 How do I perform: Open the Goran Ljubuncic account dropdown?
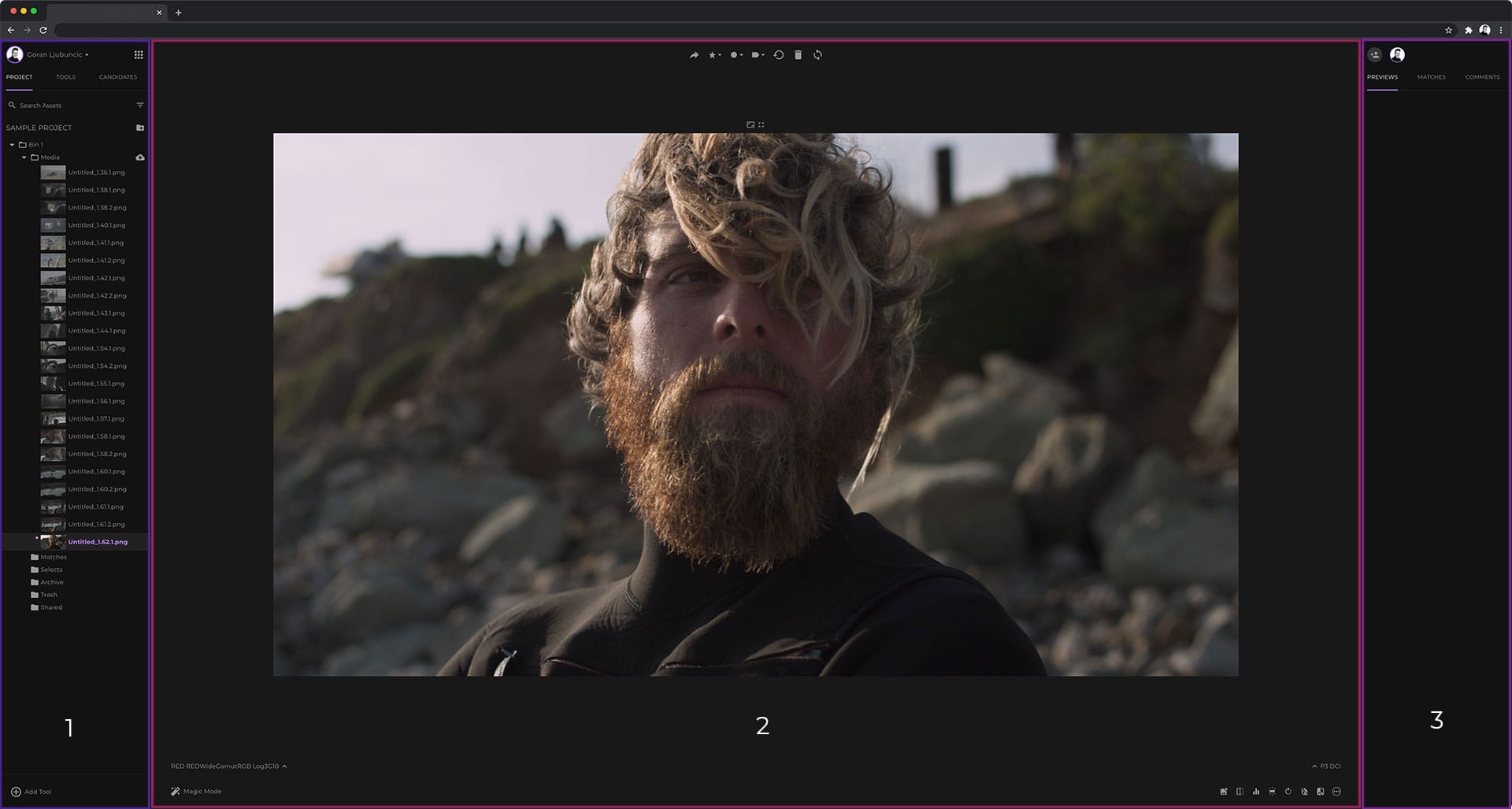point(57,54)
